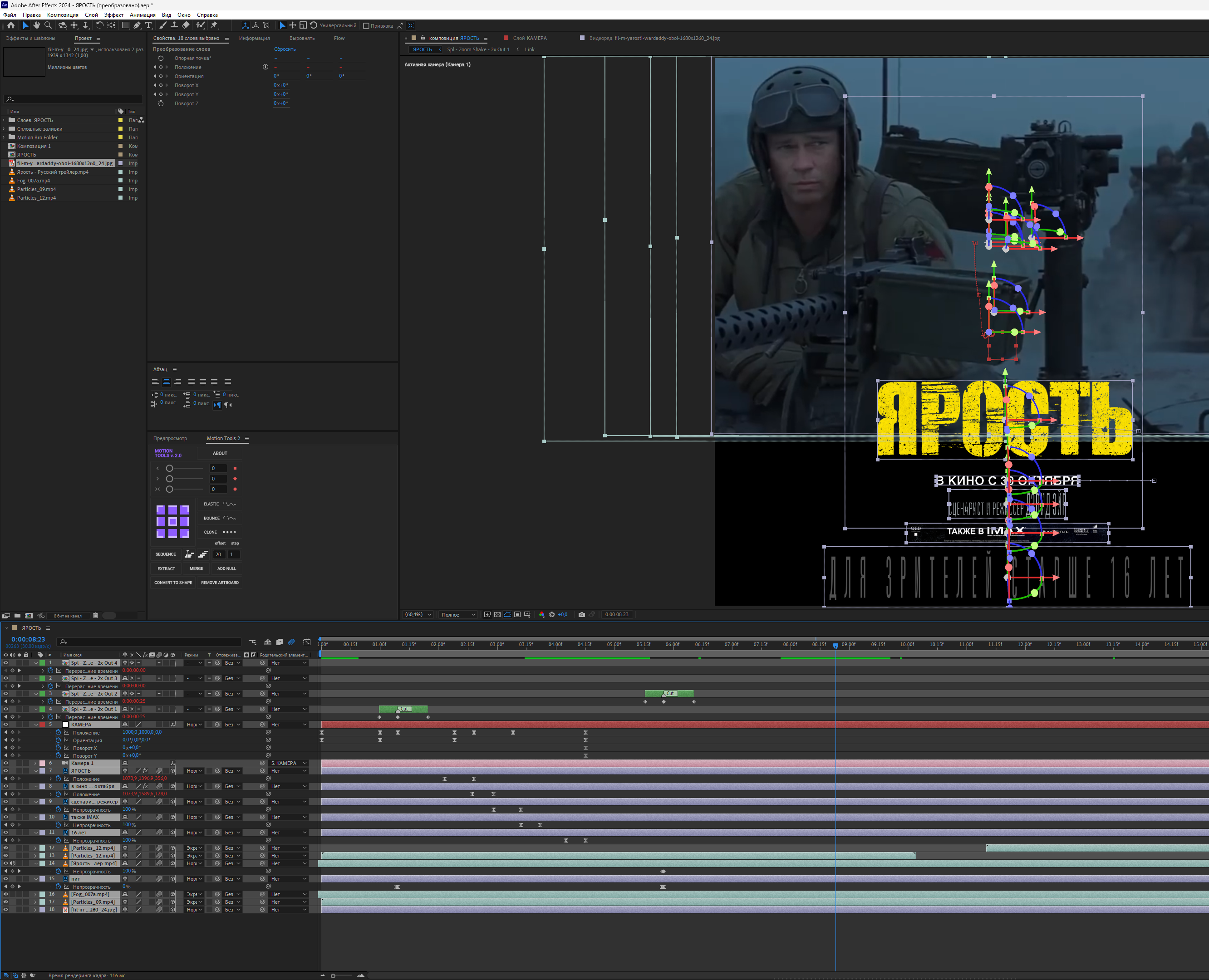
Task: Select the Eraser tool
Action: 186,25
